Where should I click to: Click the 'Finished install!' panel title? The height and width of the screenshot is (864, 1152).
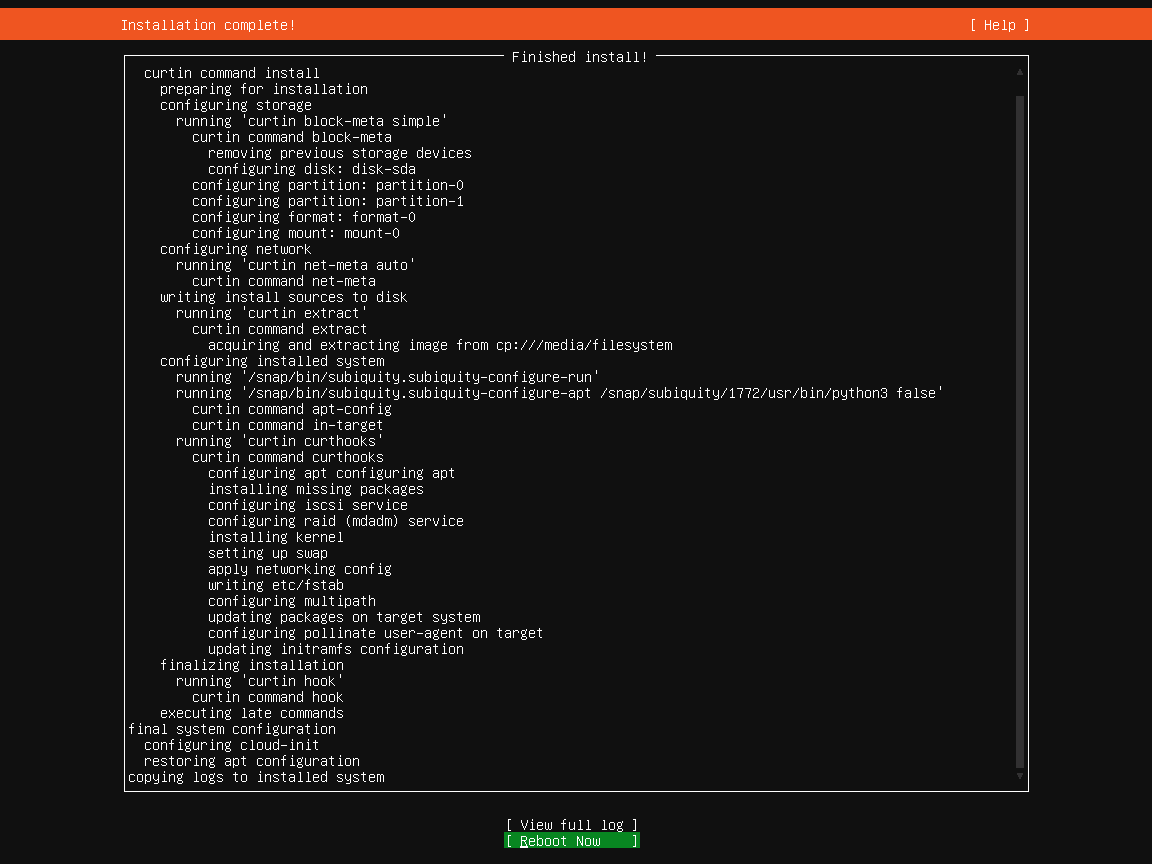pos(579,57)
